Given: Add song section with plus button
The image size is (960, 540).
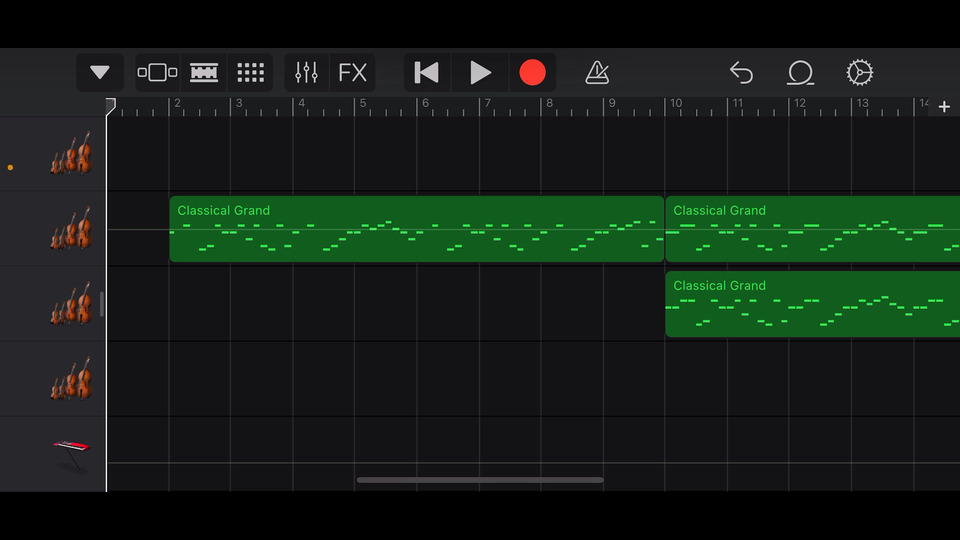Looking at the screenshot, I should 944,107.
